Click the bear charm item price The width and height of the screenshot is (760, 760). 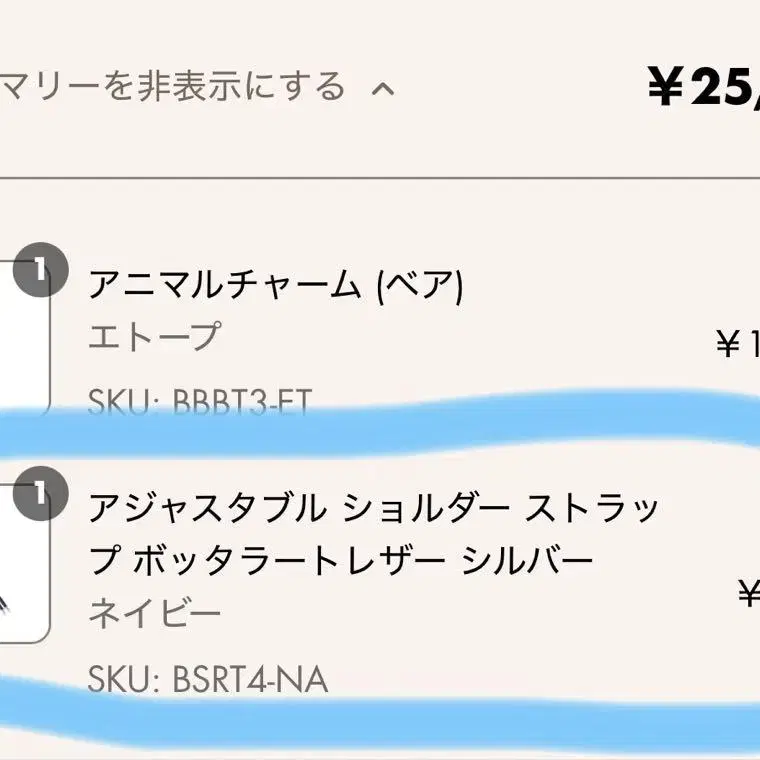click(x=738, y=344)
